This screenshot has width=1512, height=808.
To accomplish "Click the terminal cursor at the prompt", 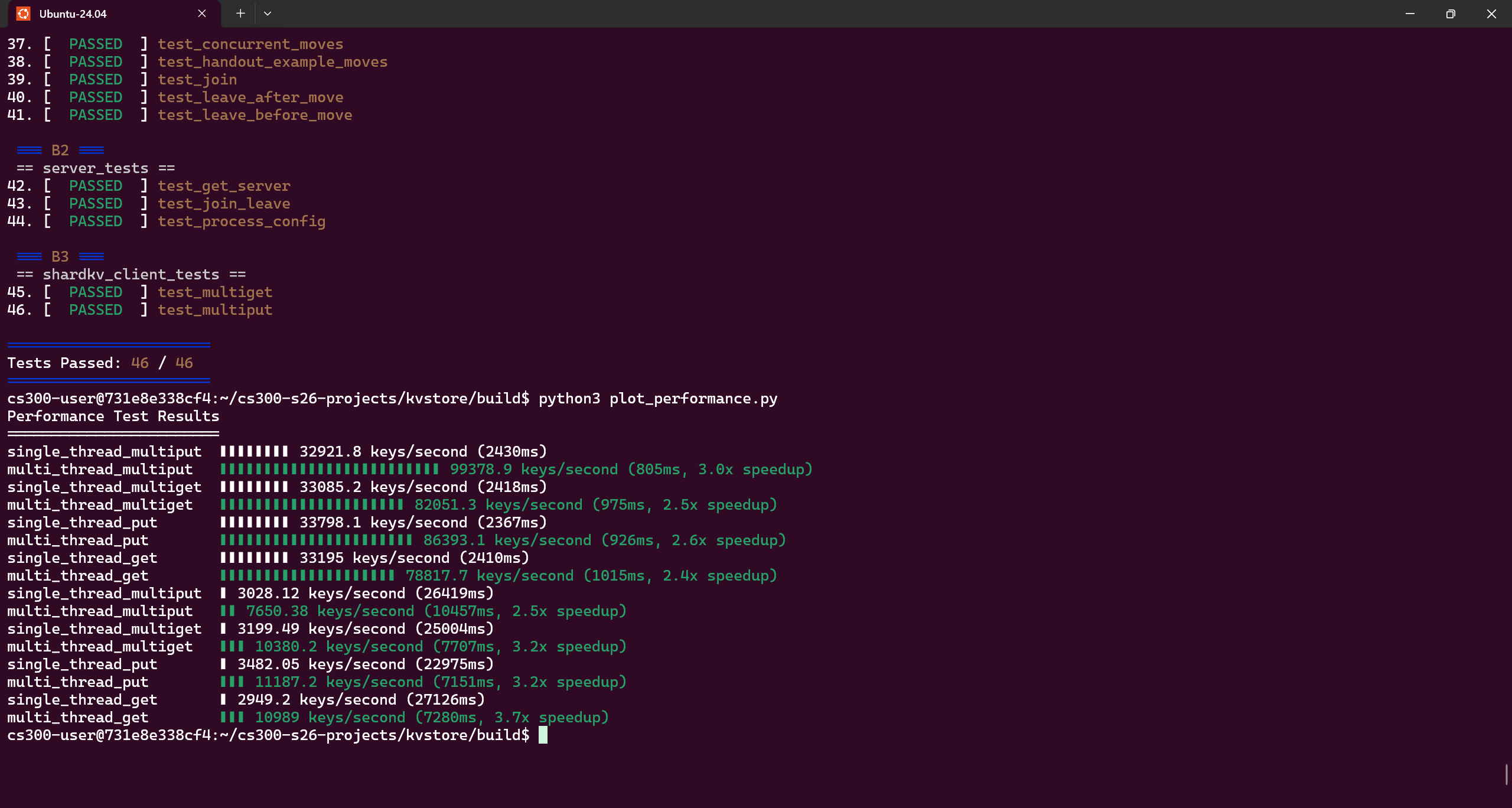I will 543,735.
